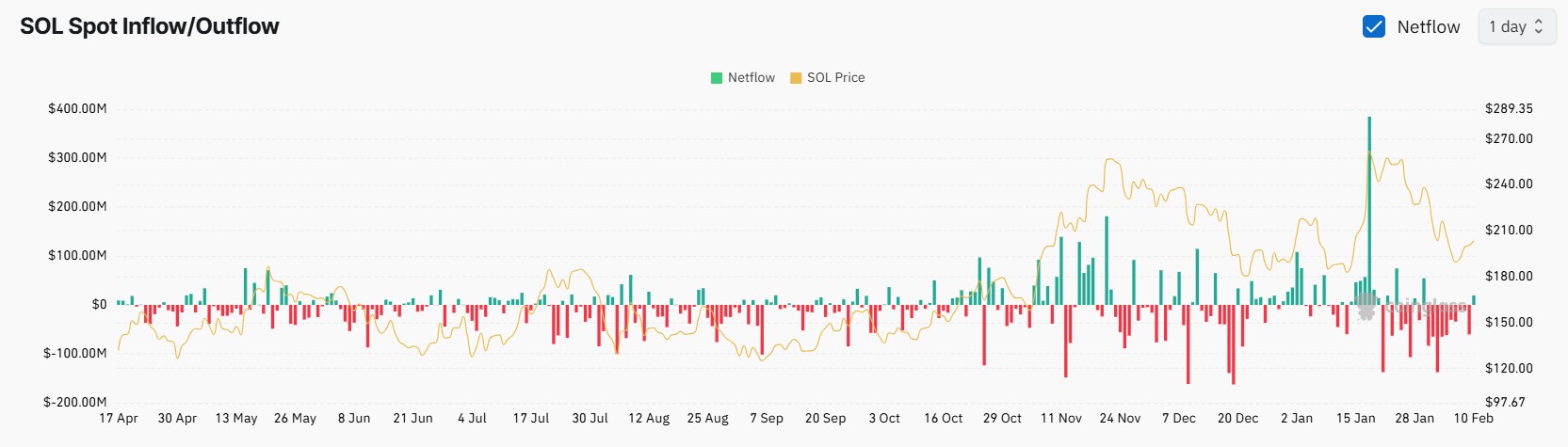Select the SOL Spot Inflow/Outflow title
Image resolution: width=1568 pixels, height=447 pixels.
[150, 26]
